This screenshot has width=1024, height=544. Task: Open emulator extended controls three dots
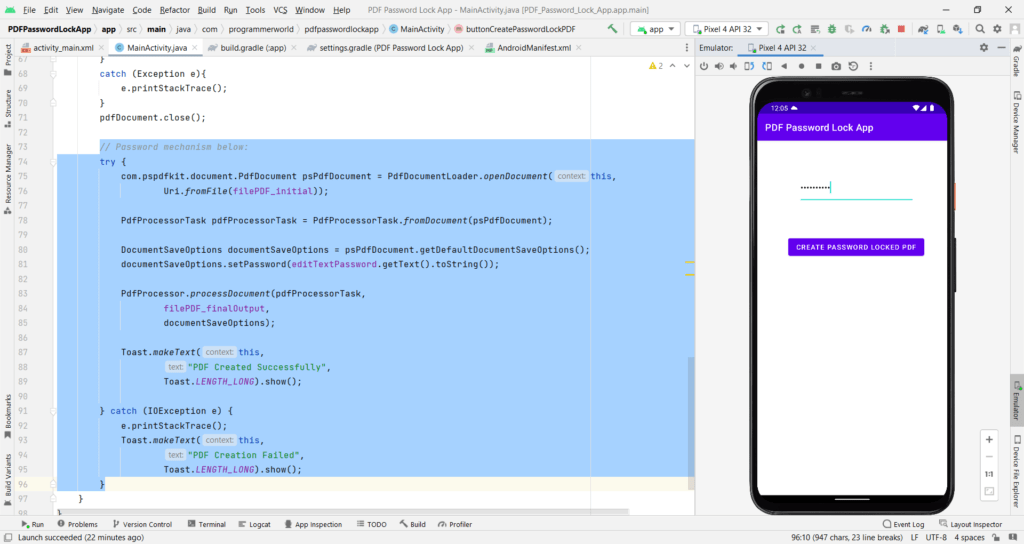coord(871,66)
